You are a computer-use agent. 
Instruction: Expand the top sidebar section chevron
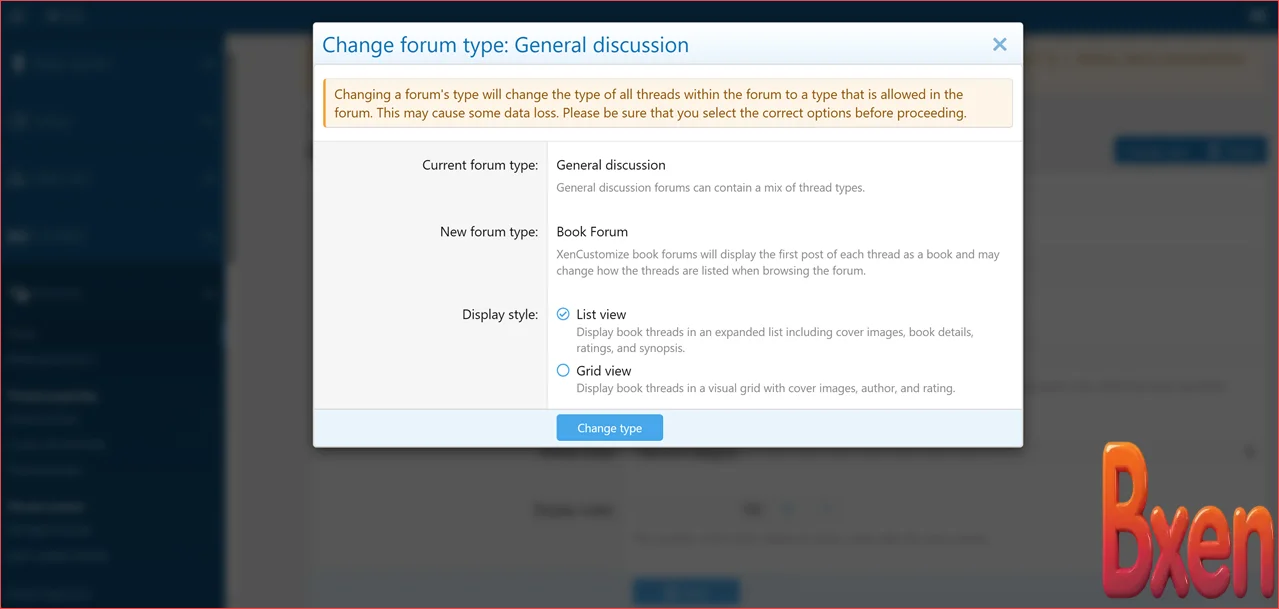click(209, 63)
